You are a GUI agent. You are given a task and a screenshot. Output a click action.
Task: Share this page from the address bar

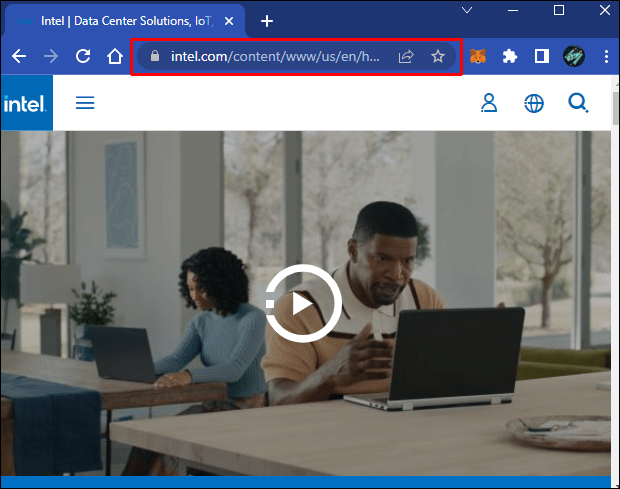coord(406,57)
